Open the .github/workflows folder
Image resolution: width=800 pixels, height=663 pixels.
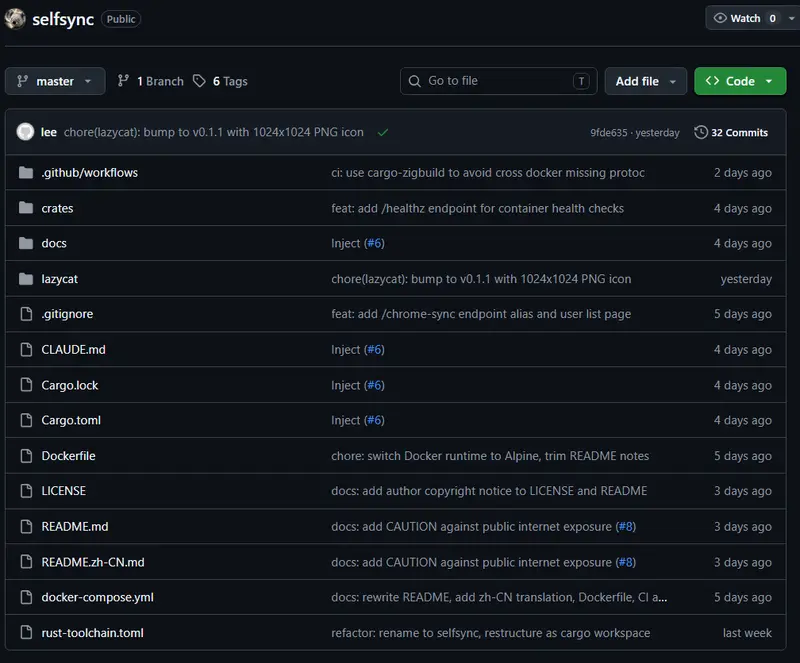(x=90, y=173)
